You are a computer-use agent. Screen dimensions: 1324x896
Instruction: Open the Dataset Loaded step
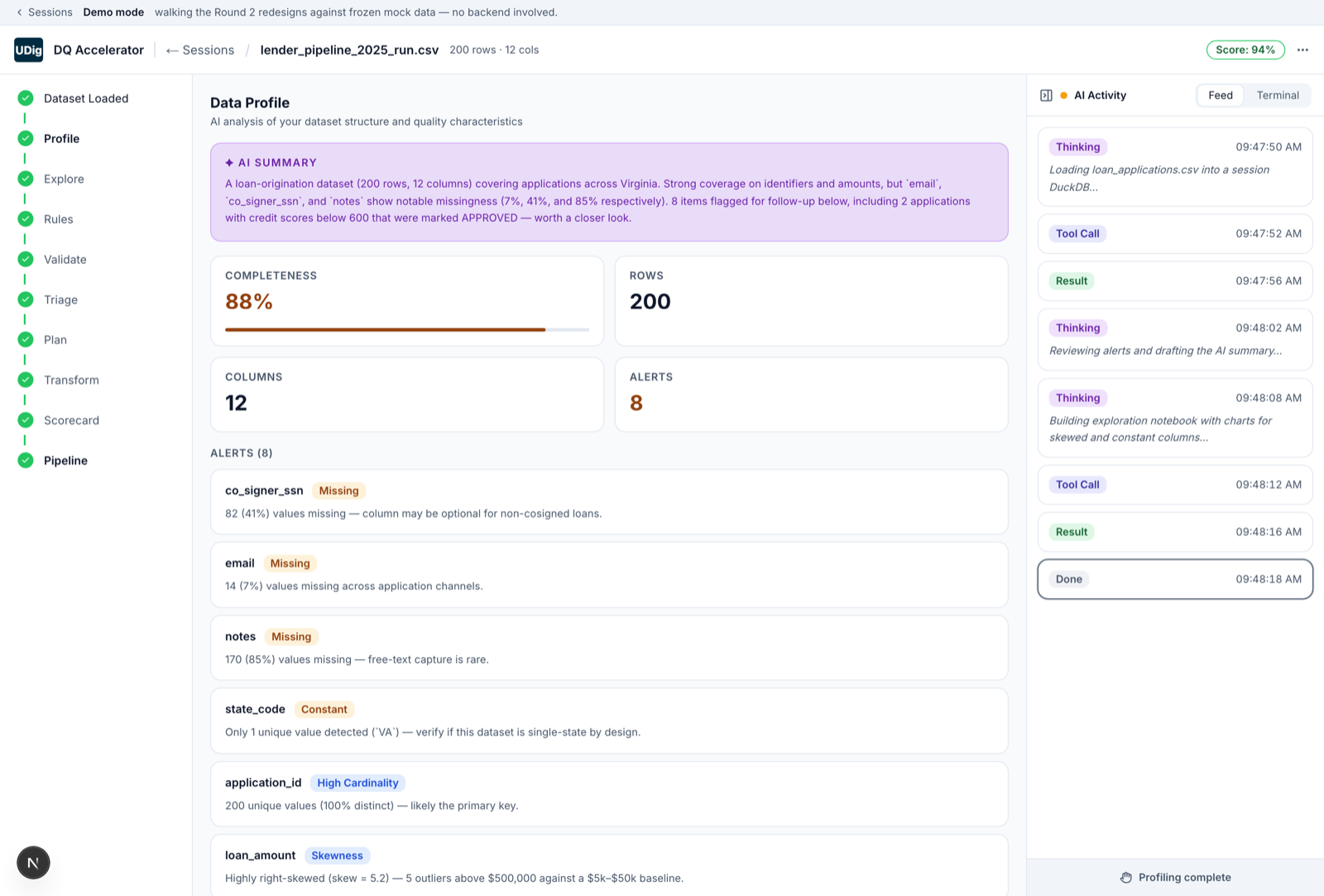point(86,98)
